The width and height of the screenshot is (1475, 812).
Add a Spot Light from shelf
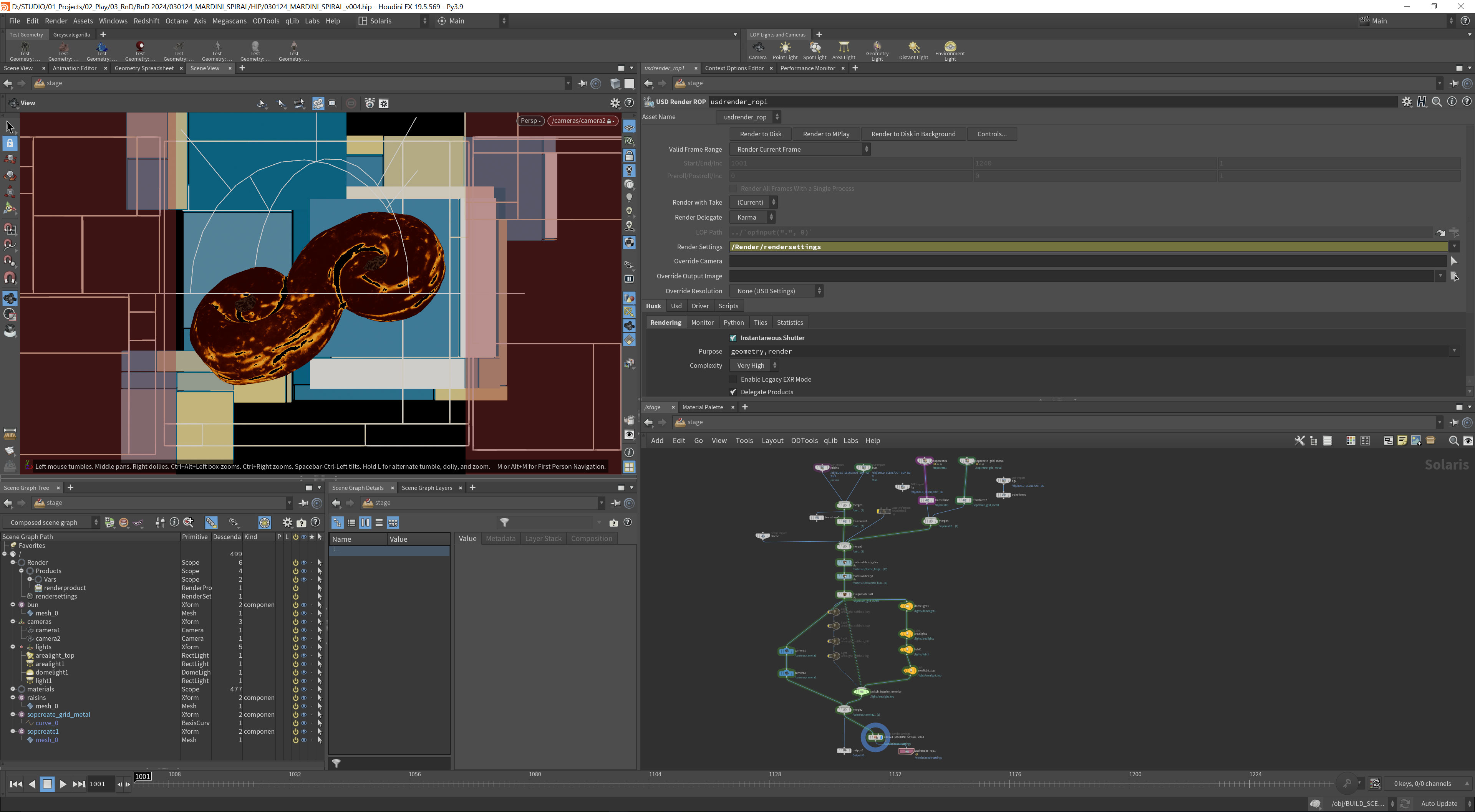click(814, 50)
